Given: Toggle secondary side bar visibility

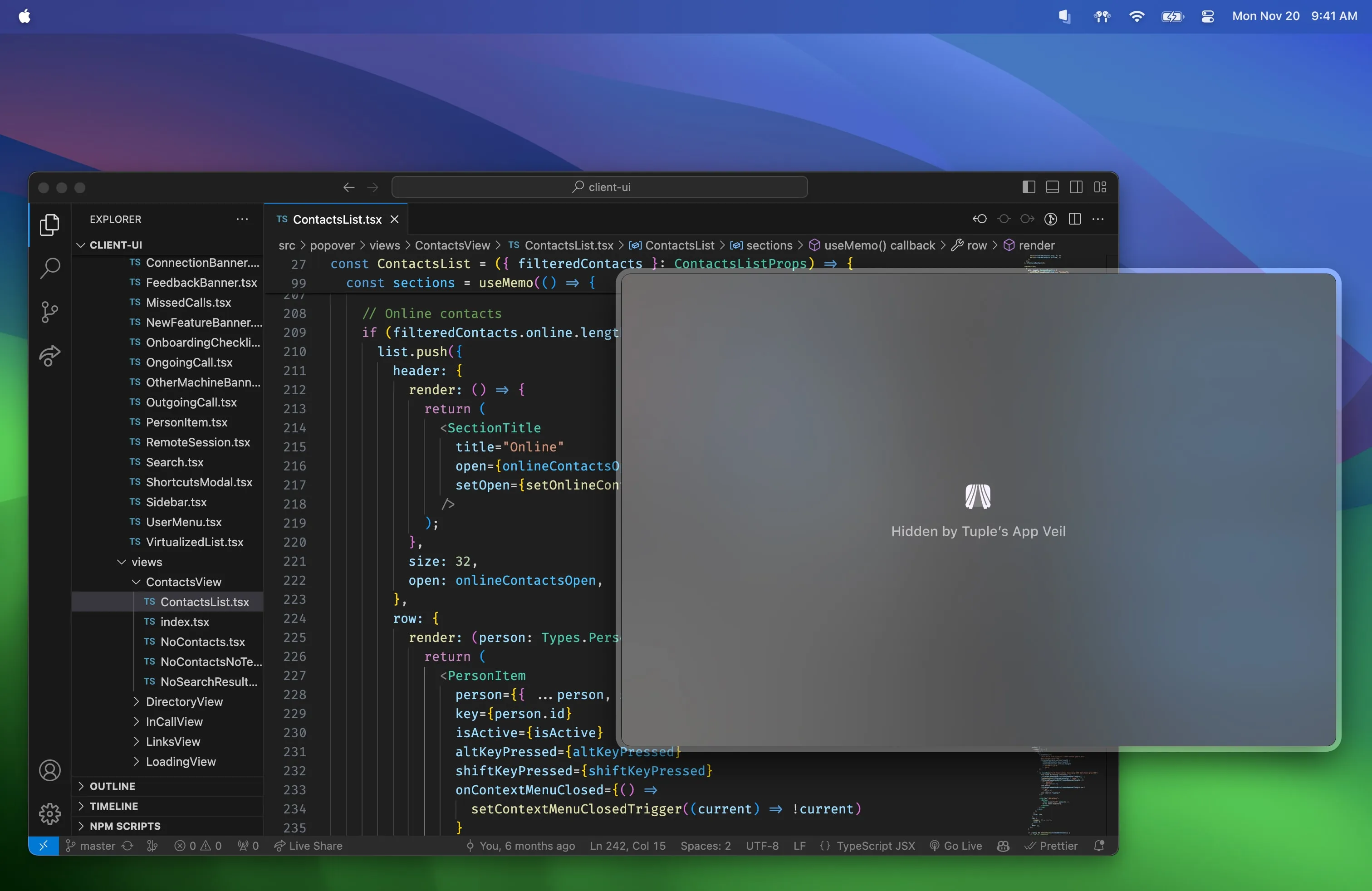Looking at the screenshot, I should pyautogui.click(x=1076, y=187).
